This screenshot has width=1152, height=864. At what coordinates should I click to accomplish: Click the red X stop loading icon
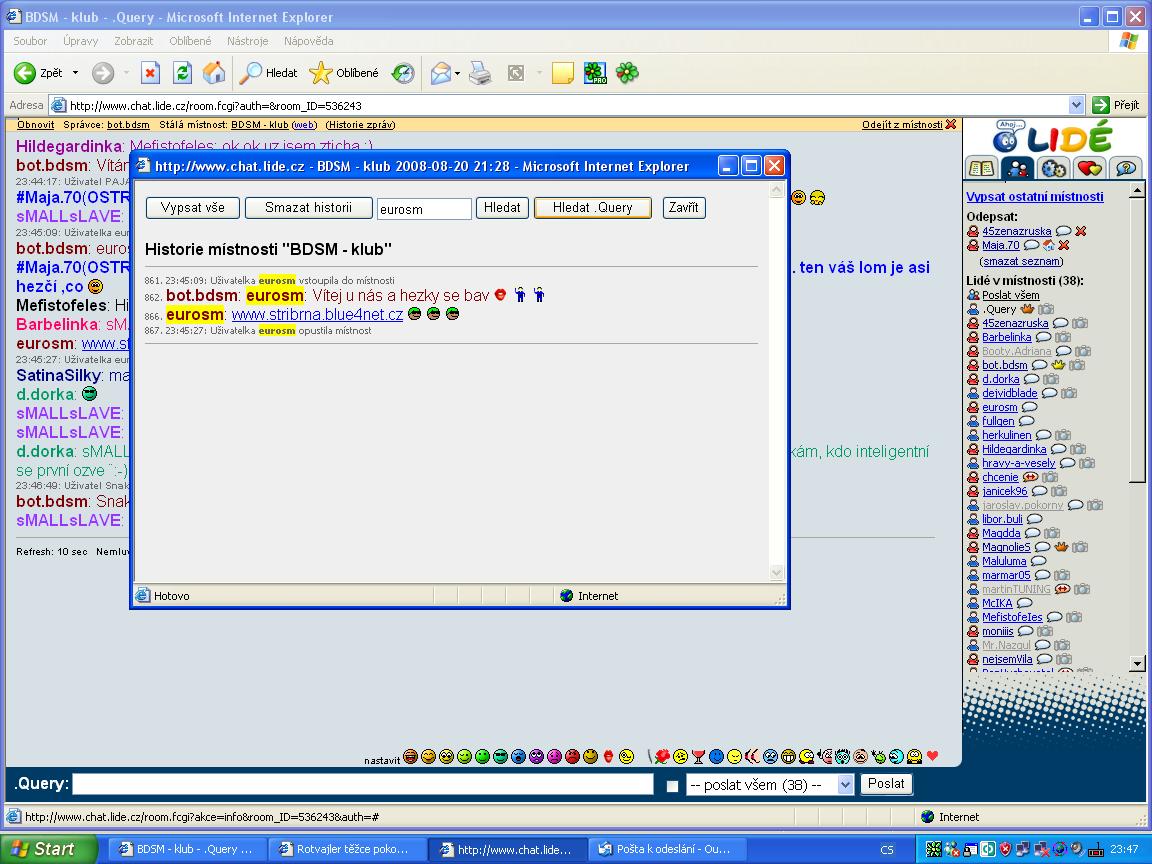pos(150,73)
